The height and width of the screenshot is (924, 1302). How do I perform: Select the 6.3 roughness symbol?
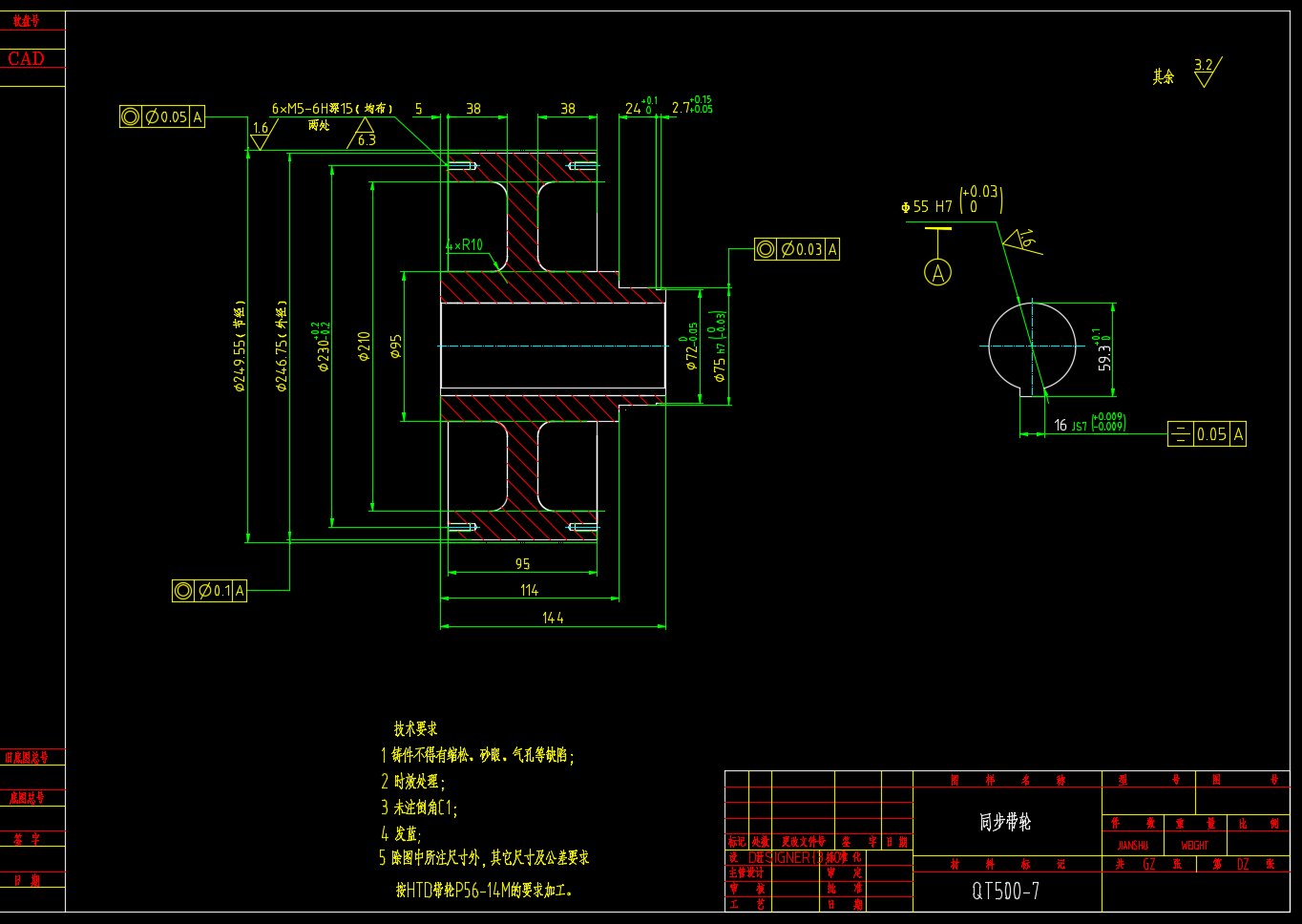click(366, 134)
